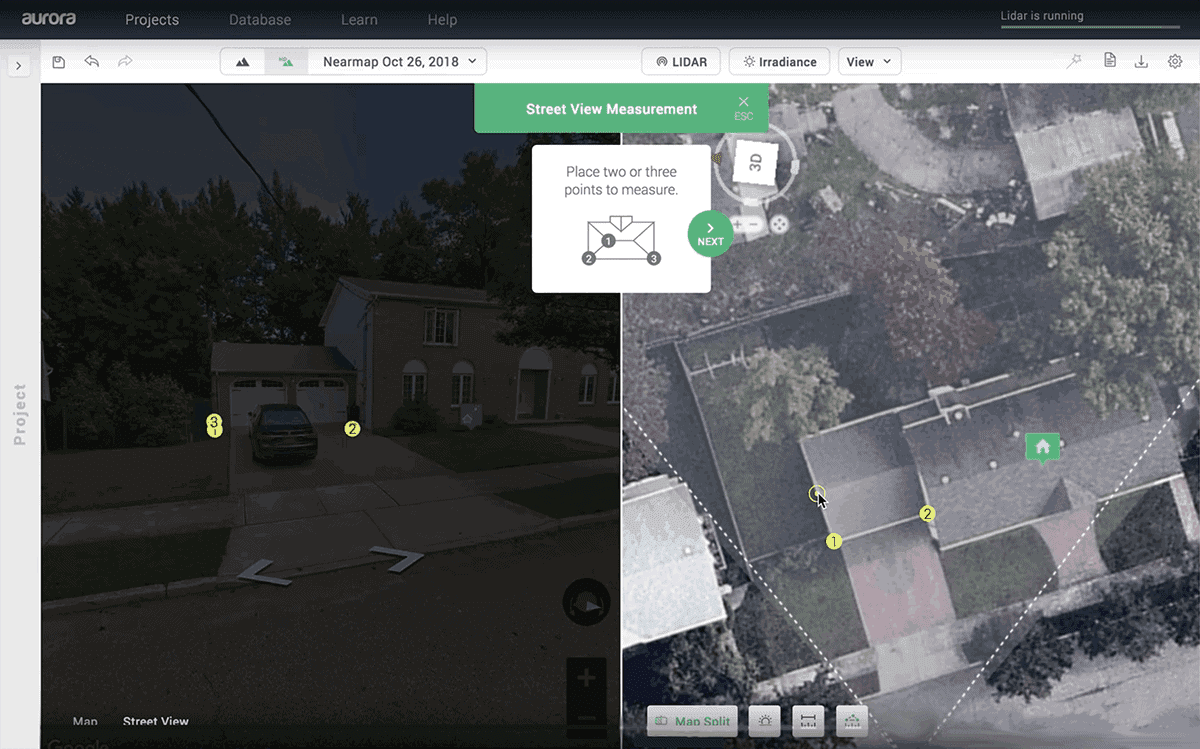Switch to the Street View tab
Viewport: 1200px width, 749px height.
(156, 721)
